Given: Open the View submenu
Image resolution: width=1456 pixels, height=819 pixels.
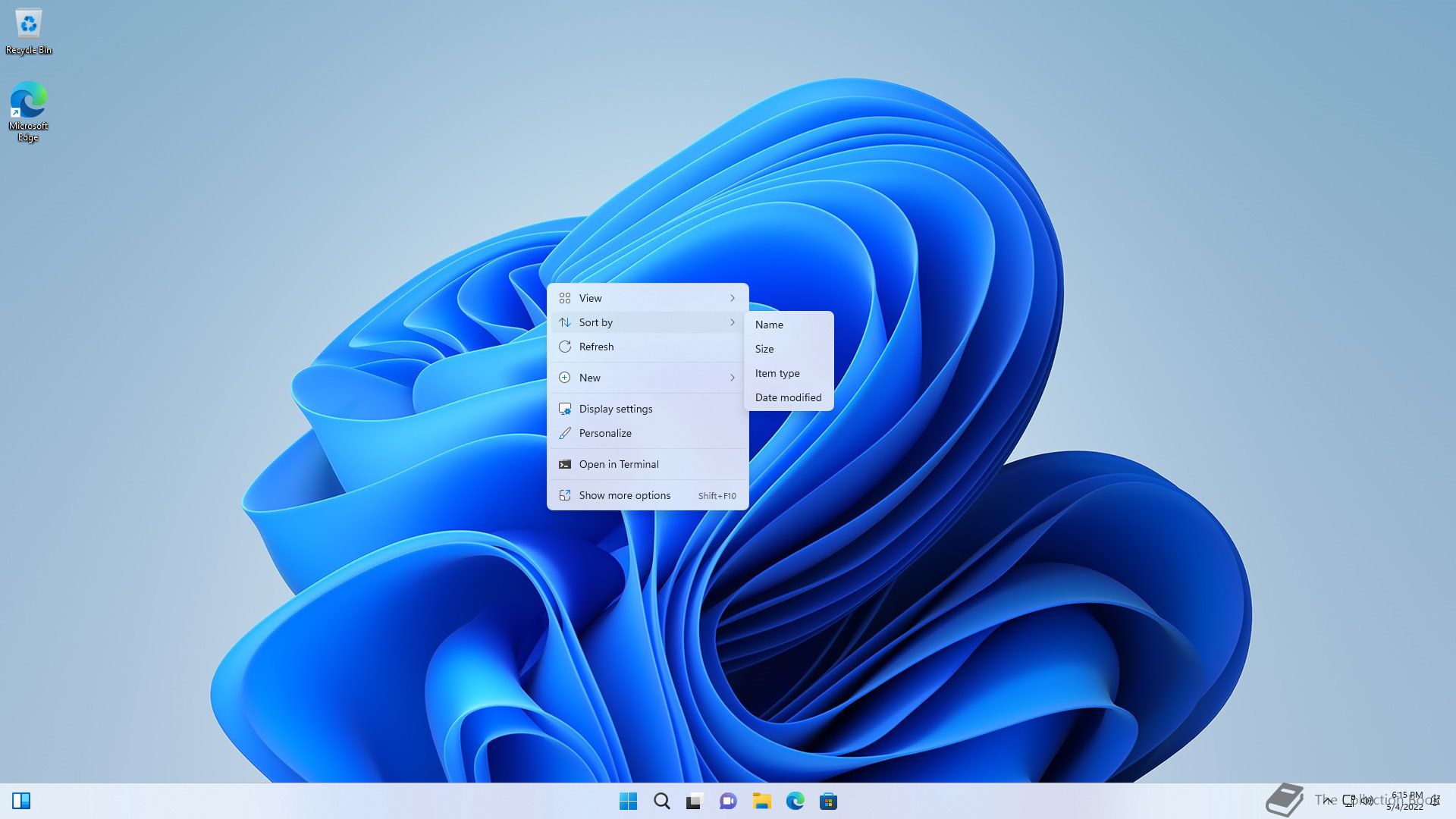Looking at the screenshot, I should [x=648, y=298].
